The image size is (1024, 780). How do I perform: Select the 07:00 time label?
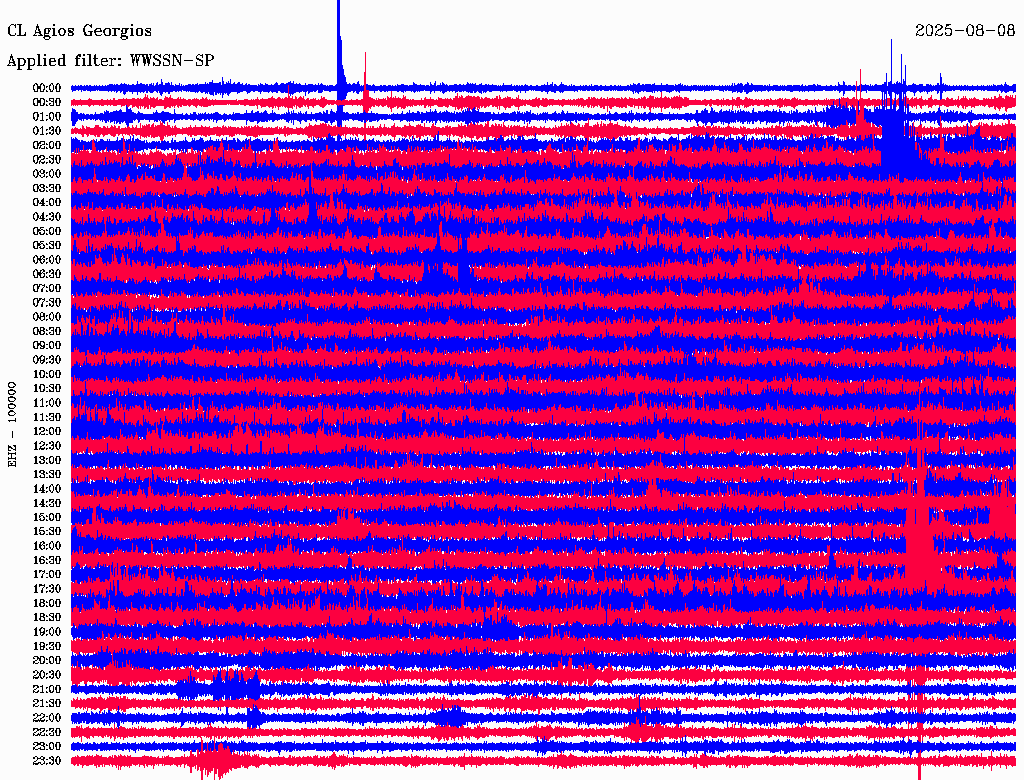[x=47, y=288]
